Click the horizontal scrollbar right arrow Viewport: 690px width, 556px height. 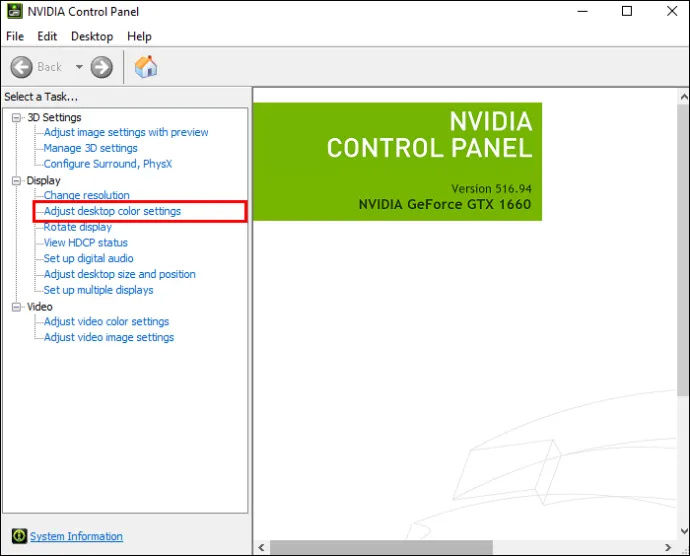(668, 547)
